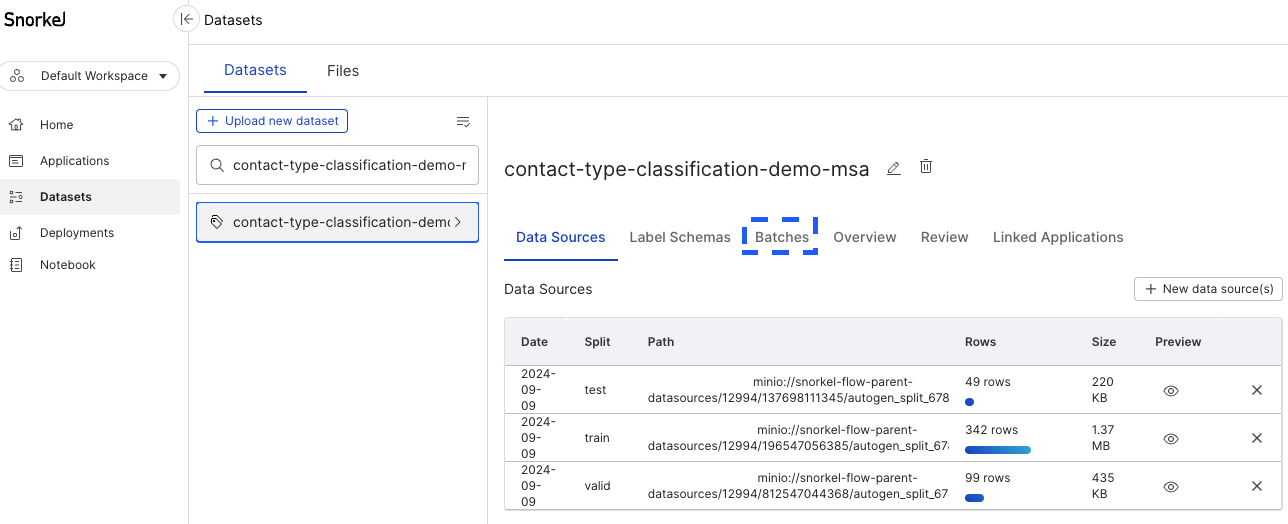Preview the valid split data source
The width and height of the screenshot is (1288, 524).
coord(1171,486)
